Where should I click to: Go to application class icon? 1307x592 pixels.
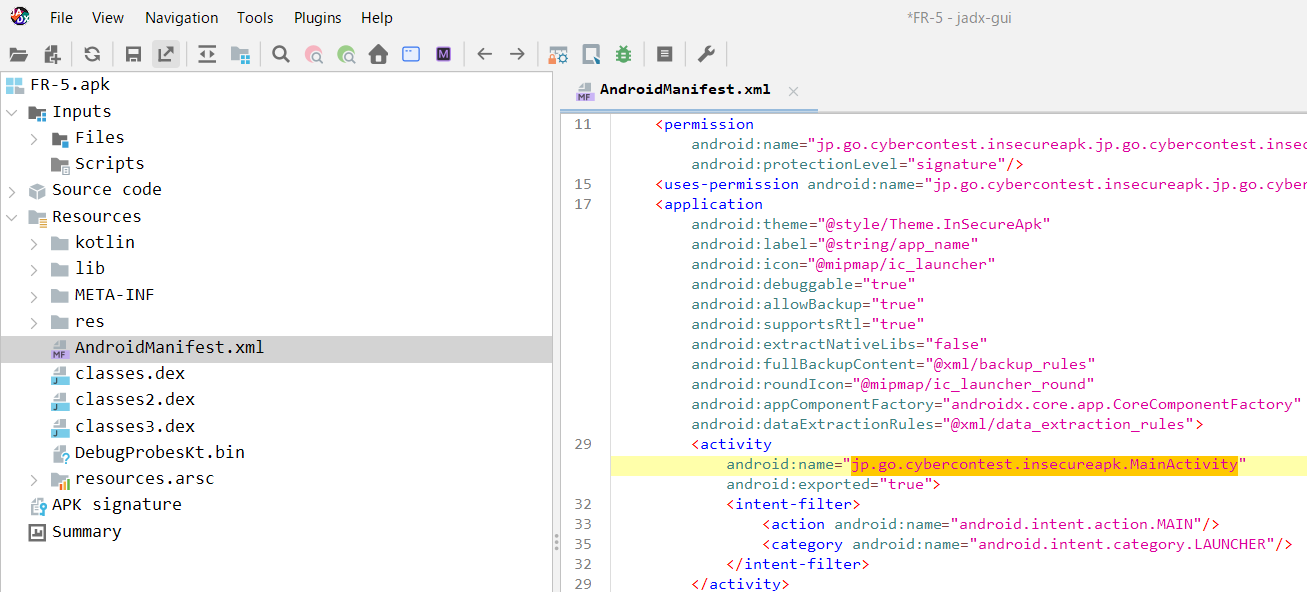point(411,54)
